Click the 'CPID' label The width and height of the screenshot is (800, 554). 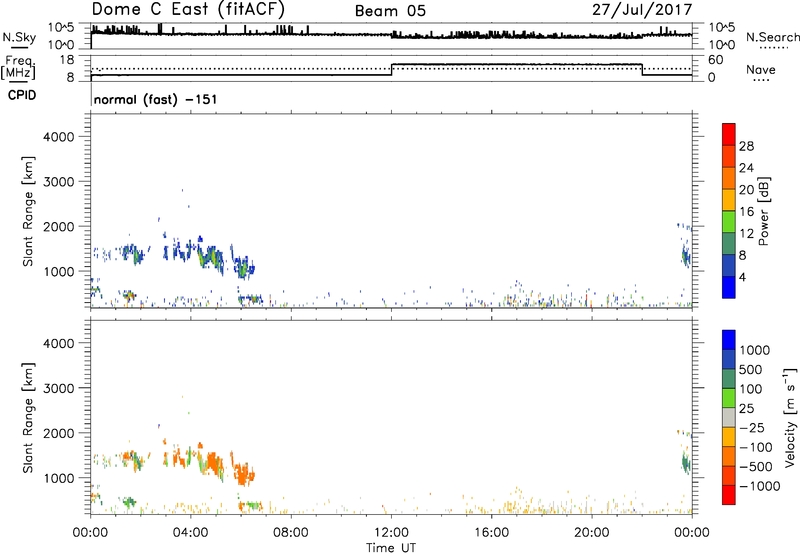22,95
